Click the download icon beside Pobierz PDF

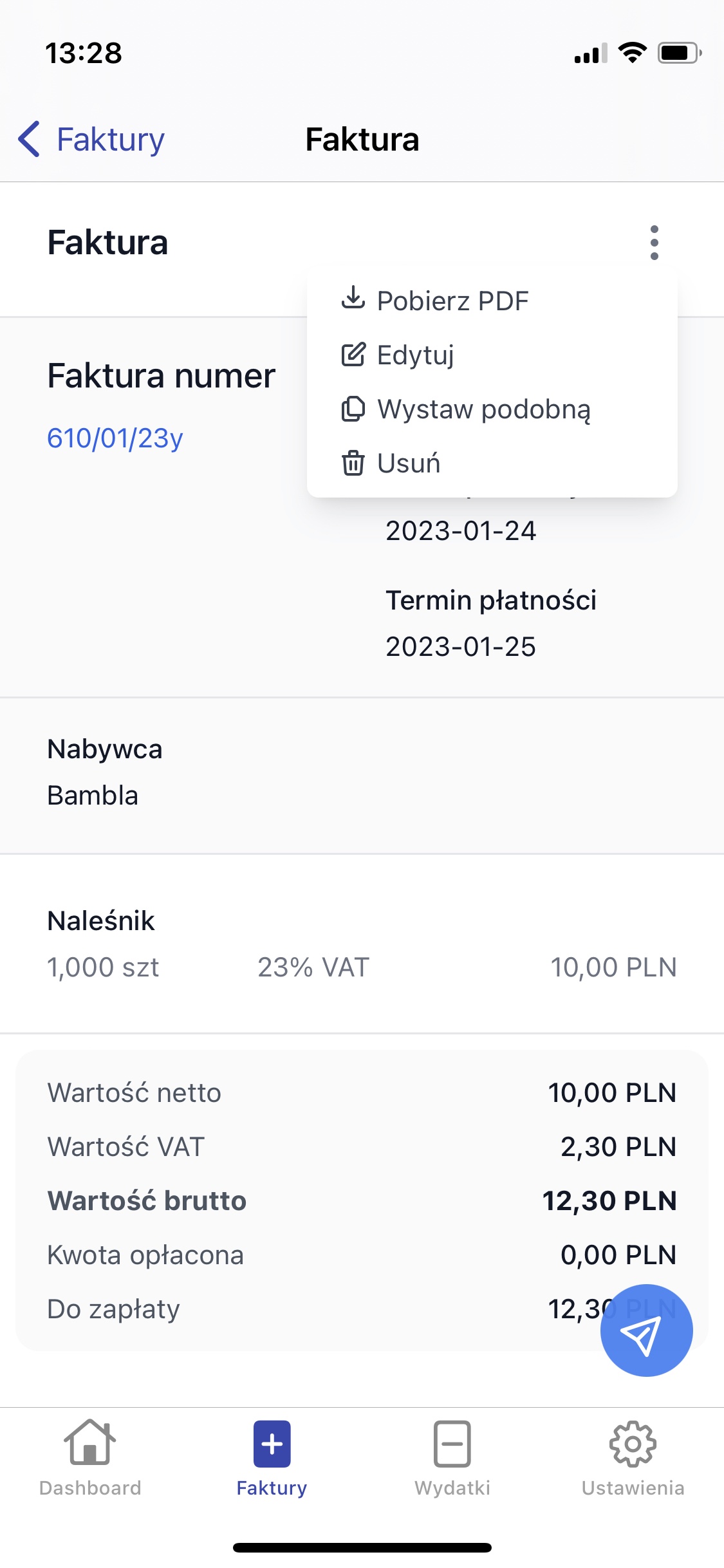tap(353, 298)
